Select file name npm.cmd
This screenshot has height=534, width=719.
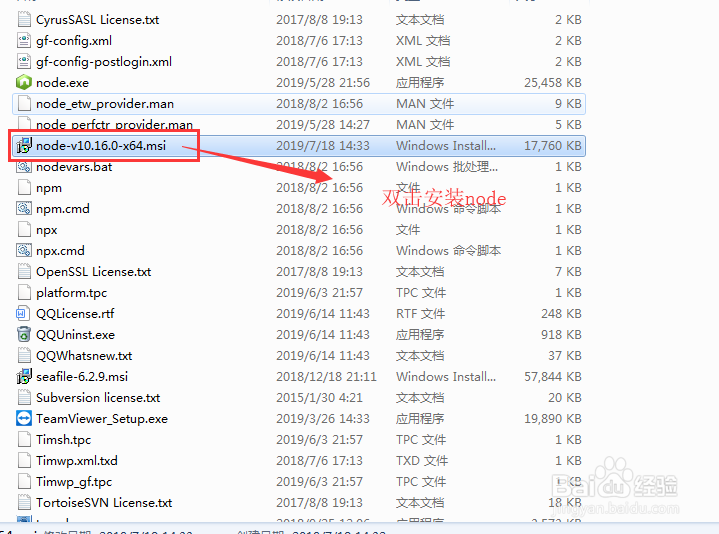[x=63, y=209]
